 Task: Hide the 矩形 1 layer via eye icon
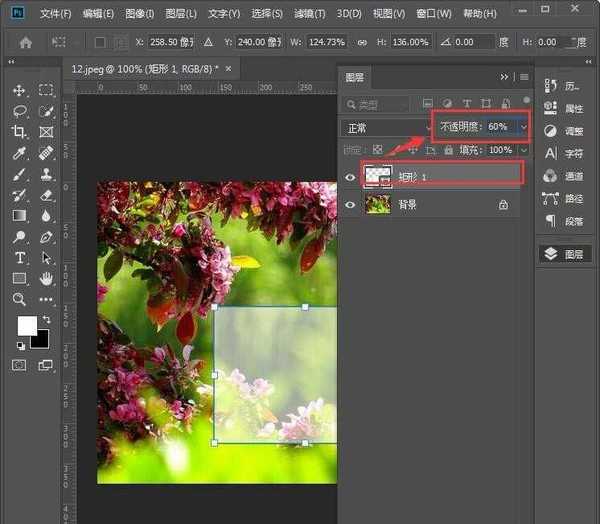point(350,176)
